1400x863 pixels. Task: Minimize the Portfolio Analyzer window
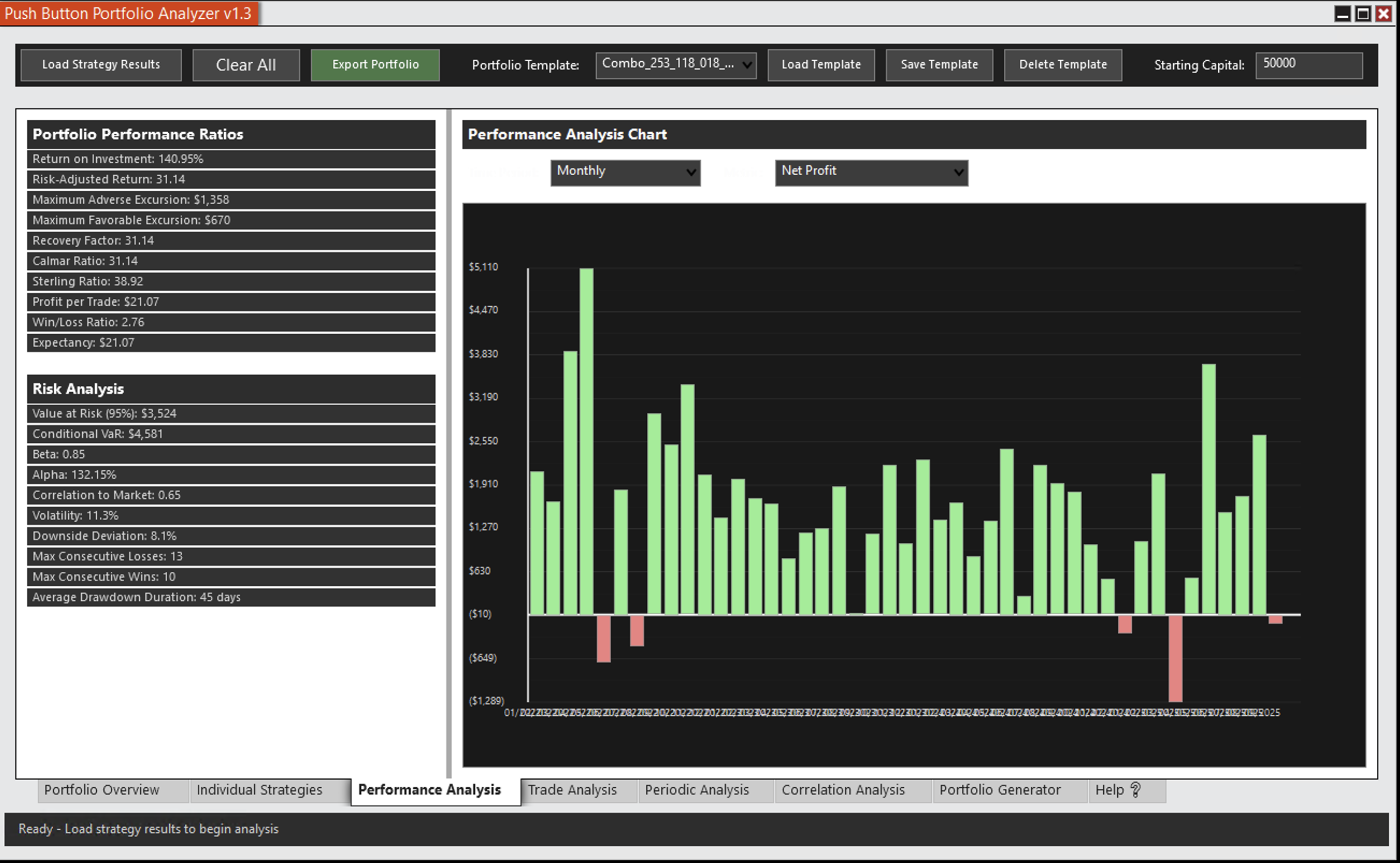(x=1342, y=13)
